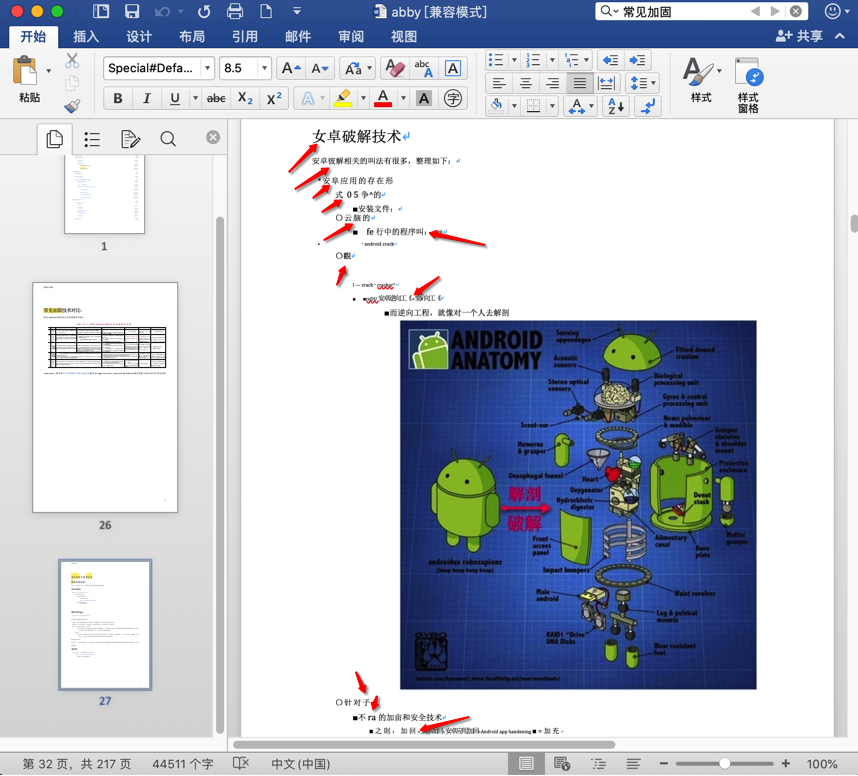Click the Print icon in title bar
Viewport: 858px width, 776px height.
click(235, 11)
